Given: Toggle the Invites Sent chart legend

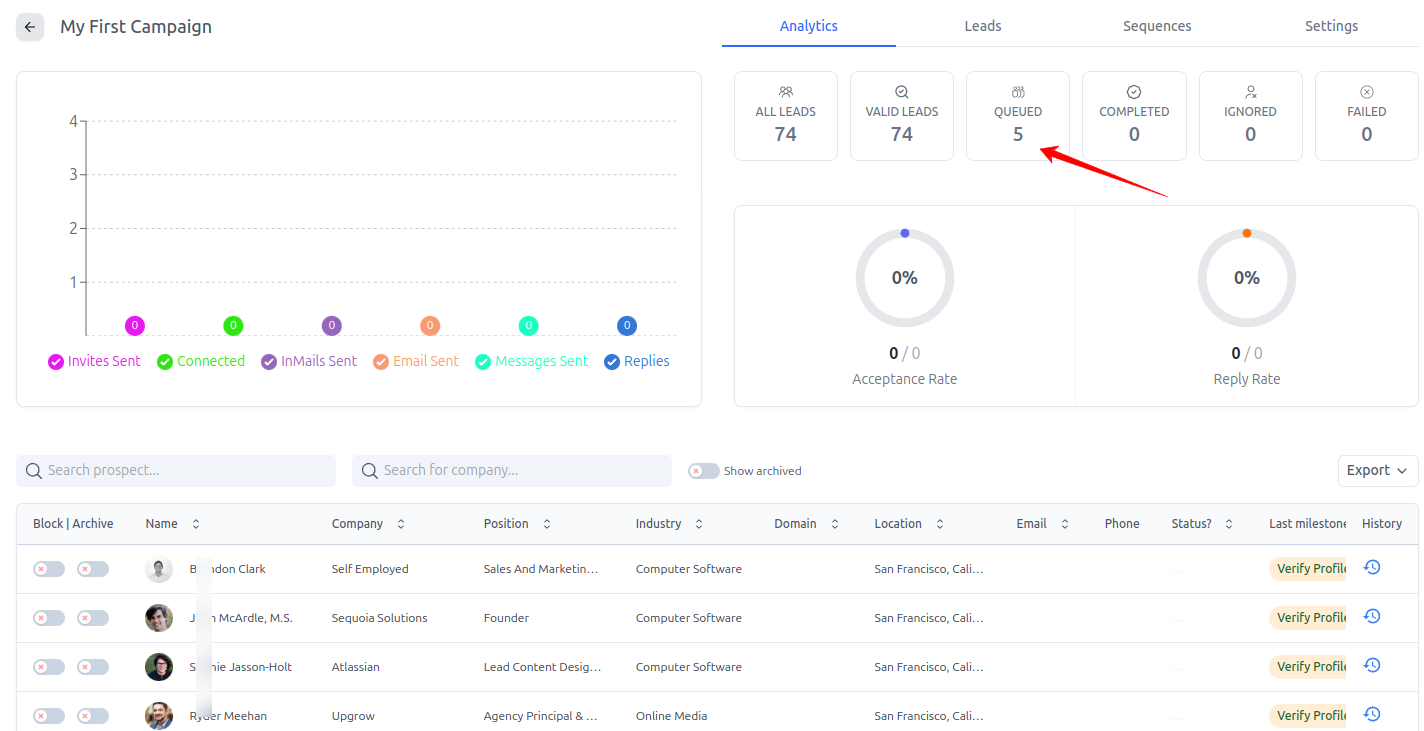Looking at the screenshot, I should coord(95,361).
